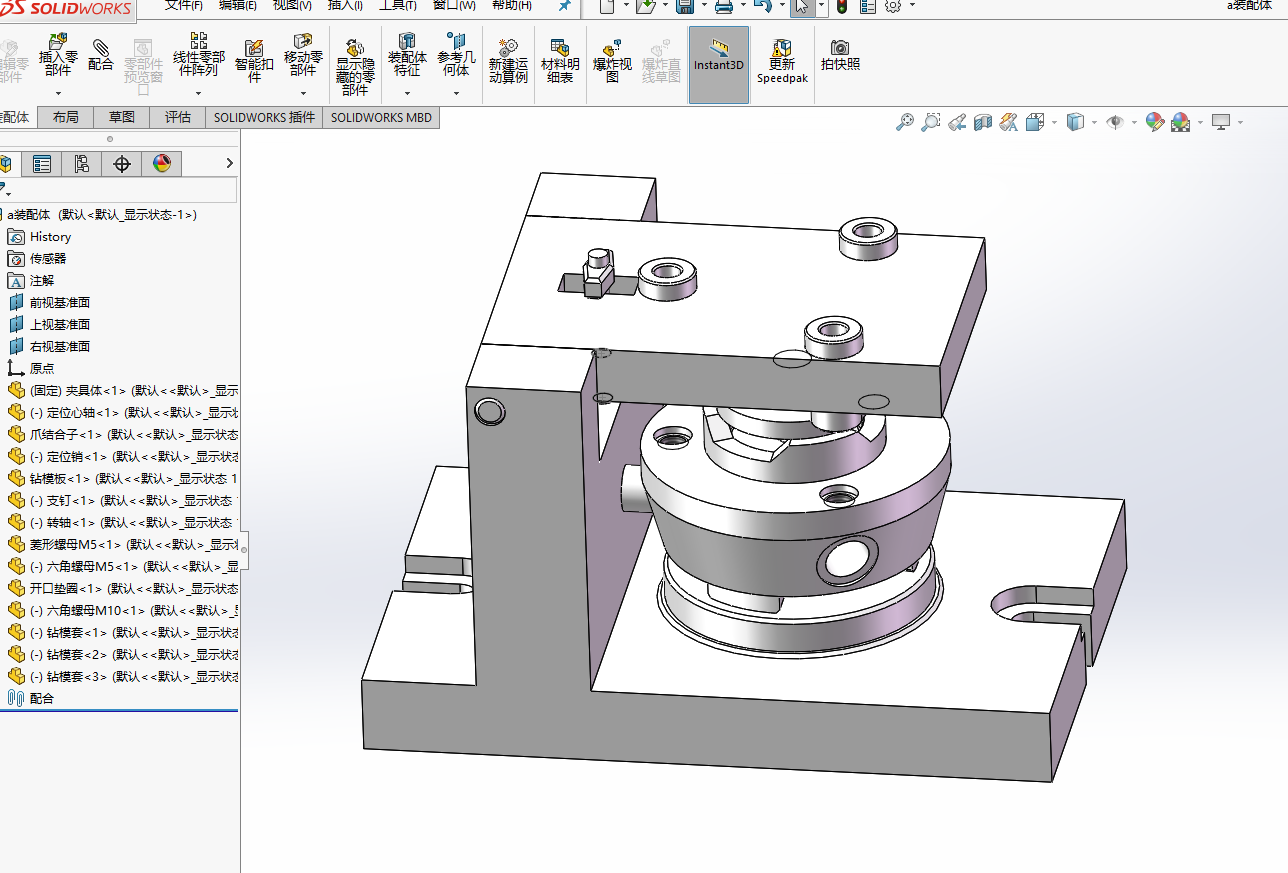Viewport: 1288px width, 873px height.
Task: Click the 爆炸视图 (Exploded View) tool
Action: coord(612,61)
